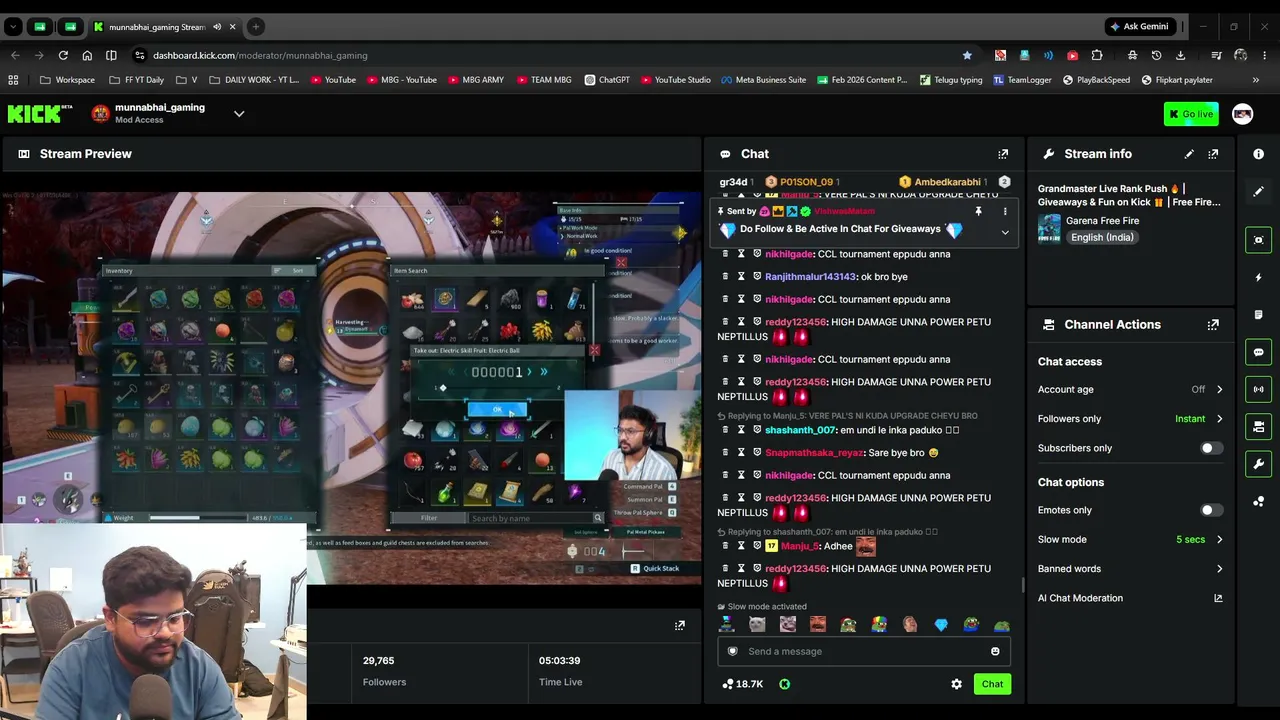This screenshot has height=720, width=1280.
Task: Pop out the Chat panel
Action: coord(1003,154)
